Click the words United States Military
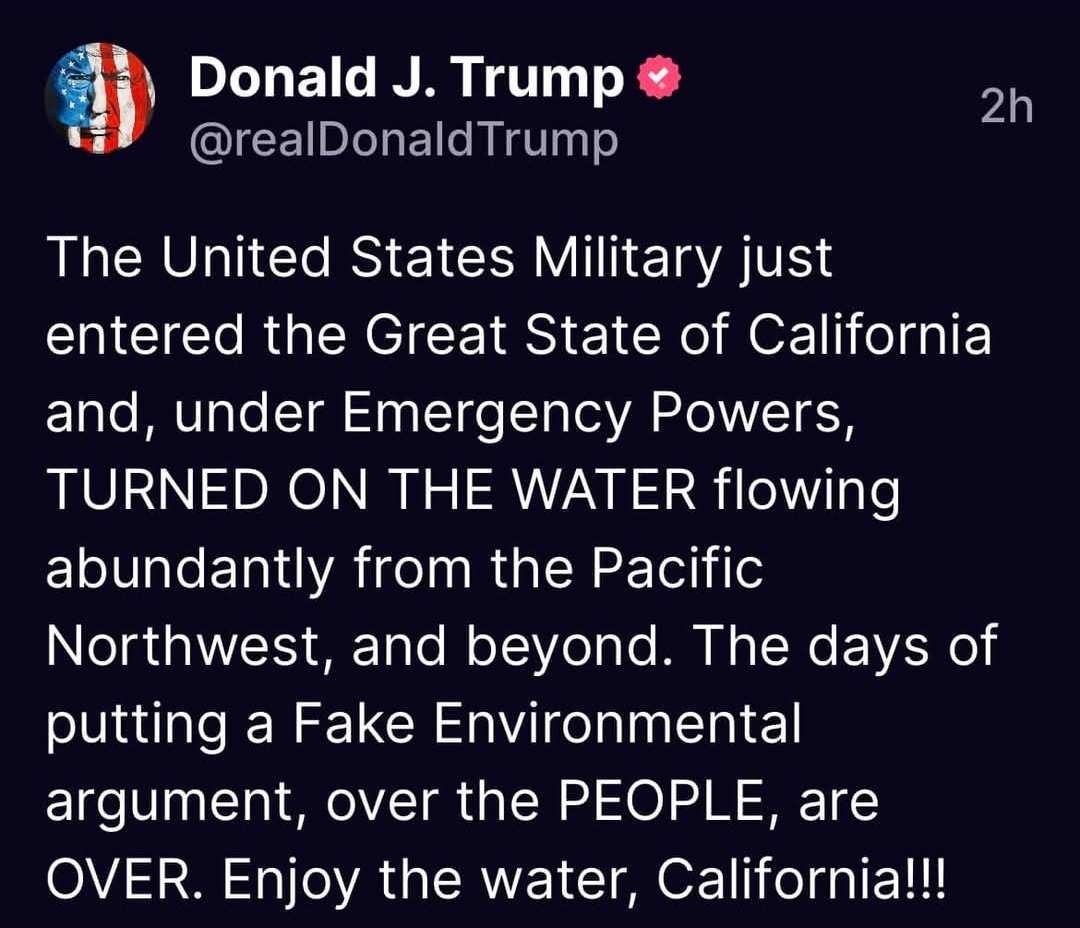Image resolution: width=1080 pixels, height=928 pixels. (x=442, y=258)
